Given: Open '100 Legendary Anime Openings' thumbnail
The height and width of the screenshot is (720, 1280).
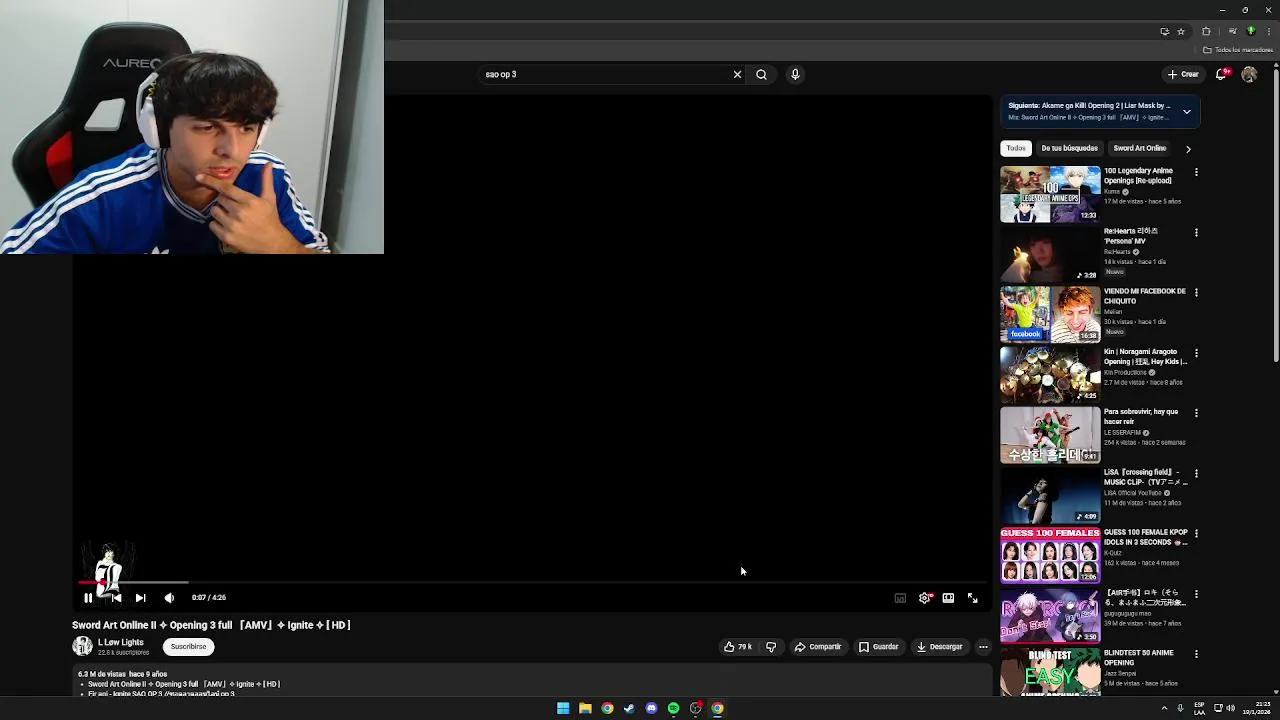Looking at the screenshot, I should (1050, 194).
